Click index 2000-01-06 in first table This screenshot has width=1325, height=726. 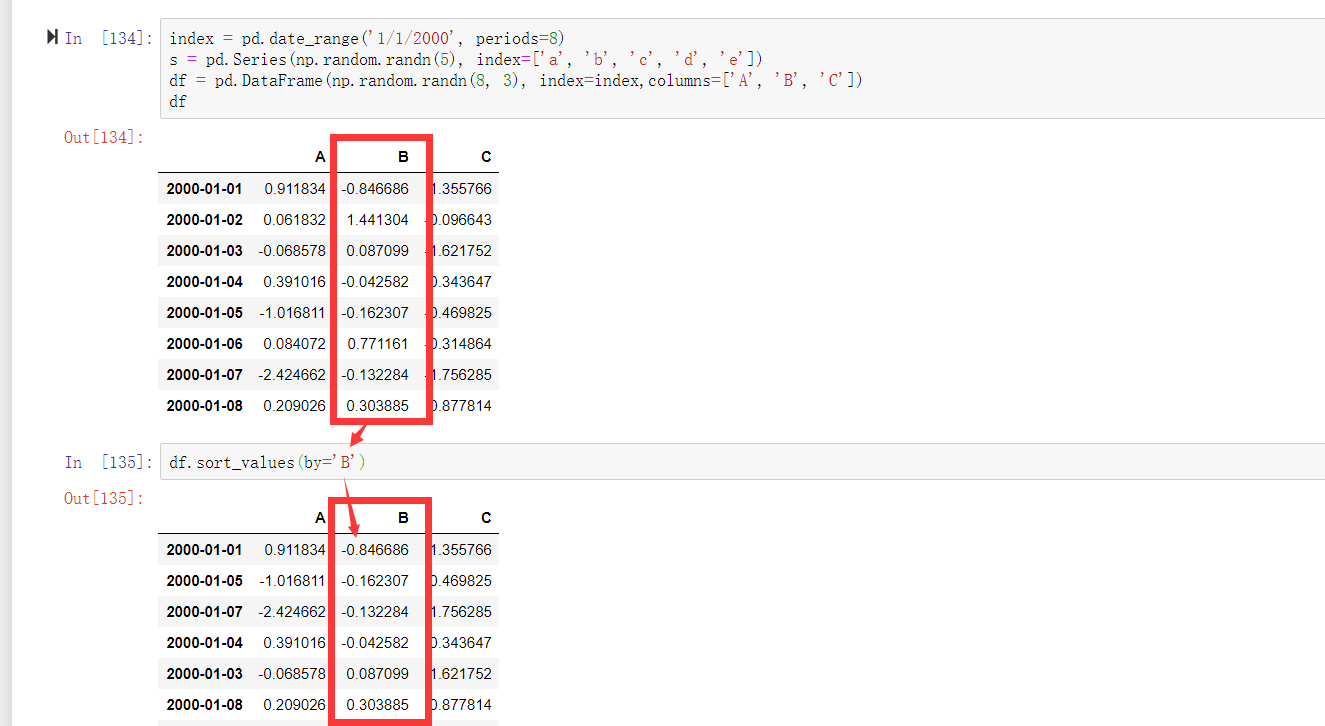(x=204, y=343)
